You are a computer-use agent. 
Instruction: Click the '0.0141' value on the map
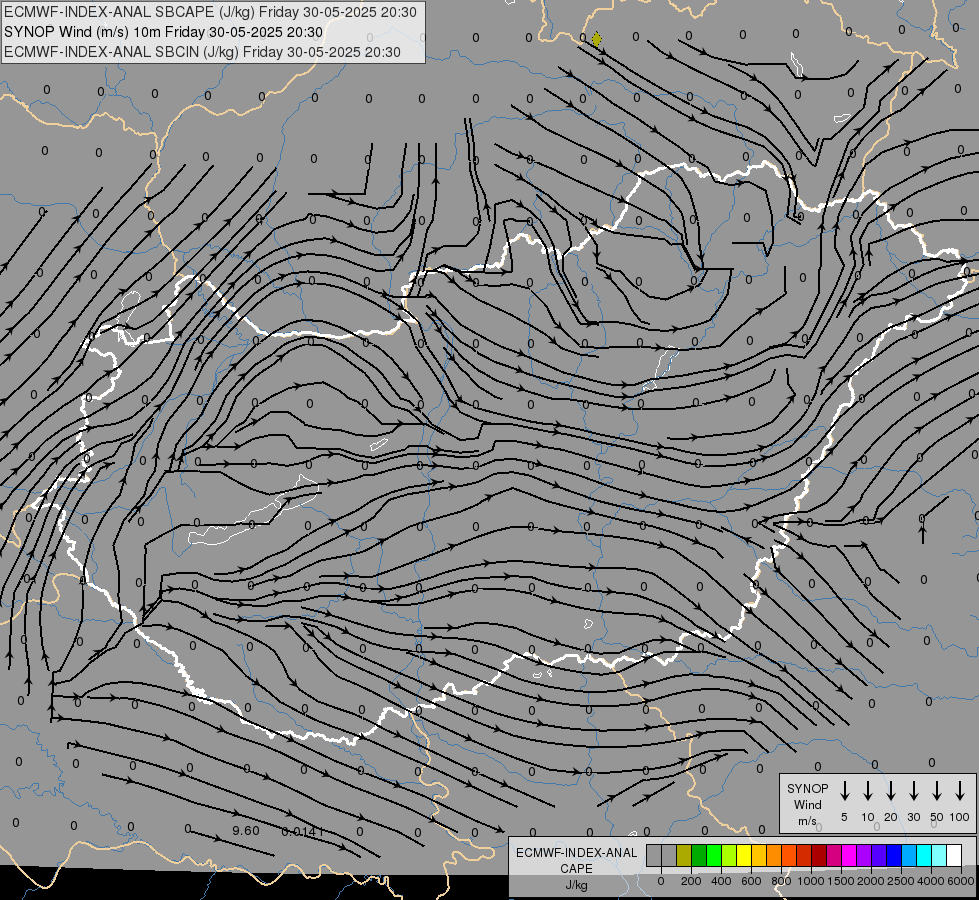point(303,831)
